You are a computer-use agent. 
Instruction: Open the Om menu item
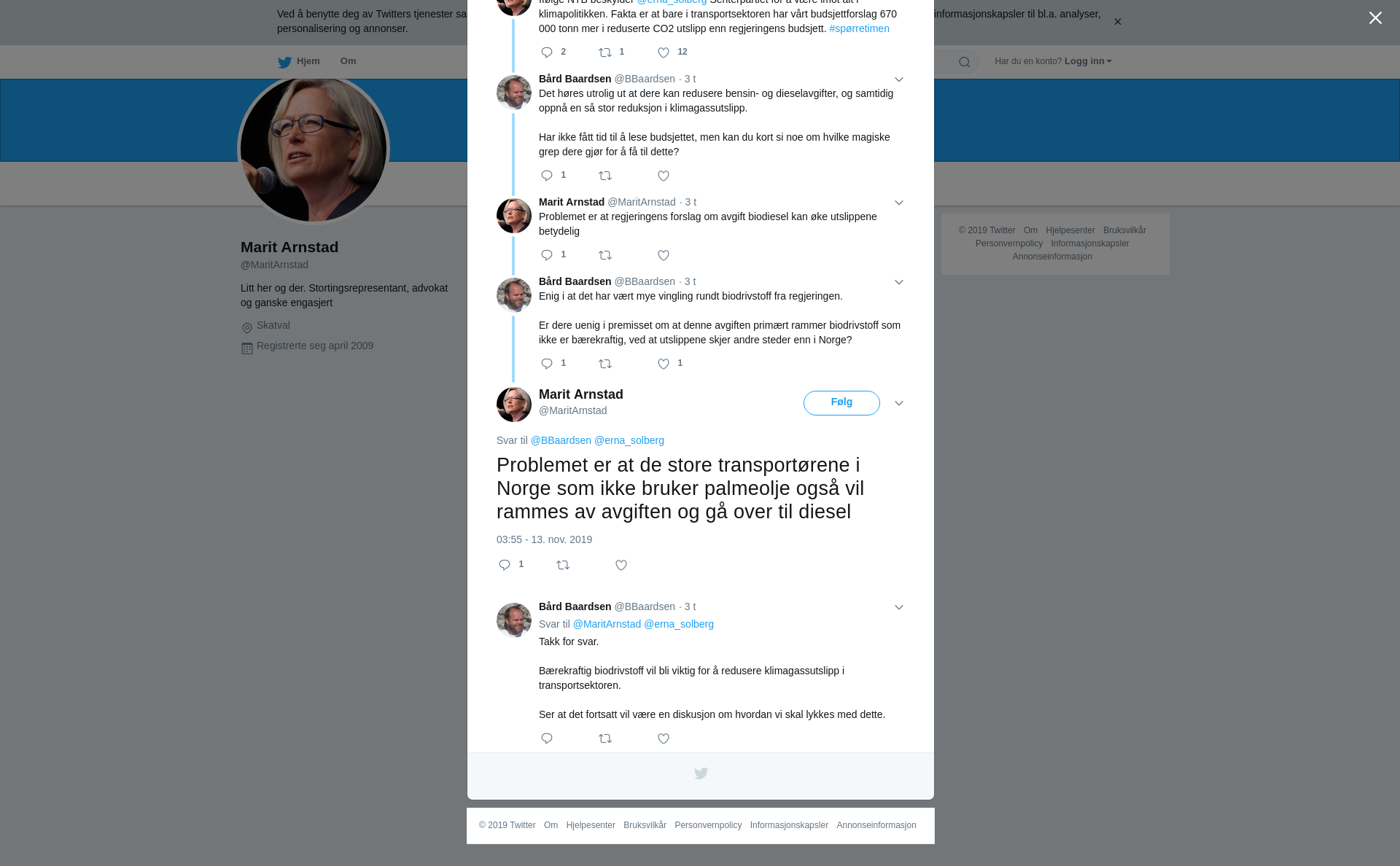(348, 61)
